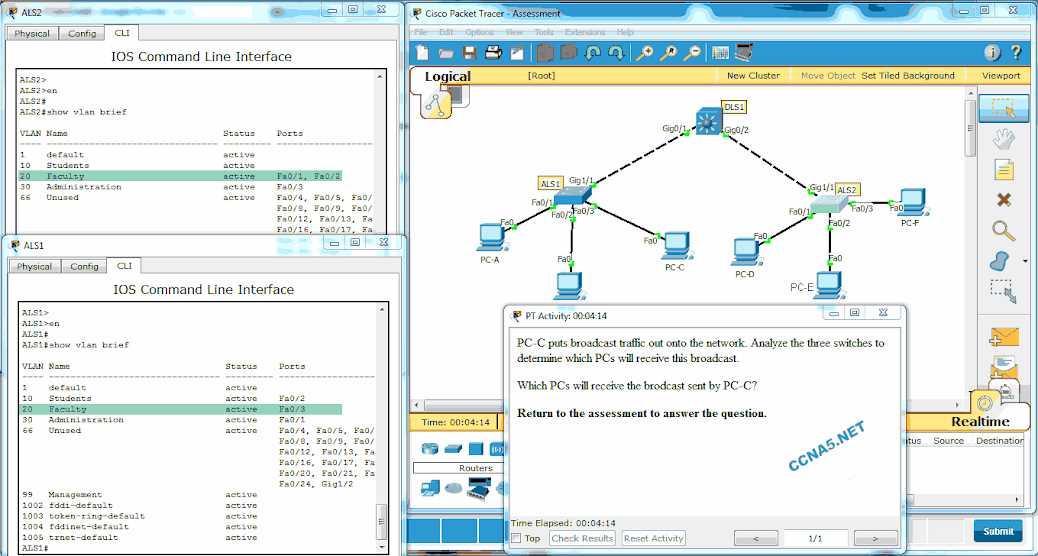The image size is (1038, 556).
Task: Click Set Tiled Background in Logical bar
Action: tap(908, 75)
